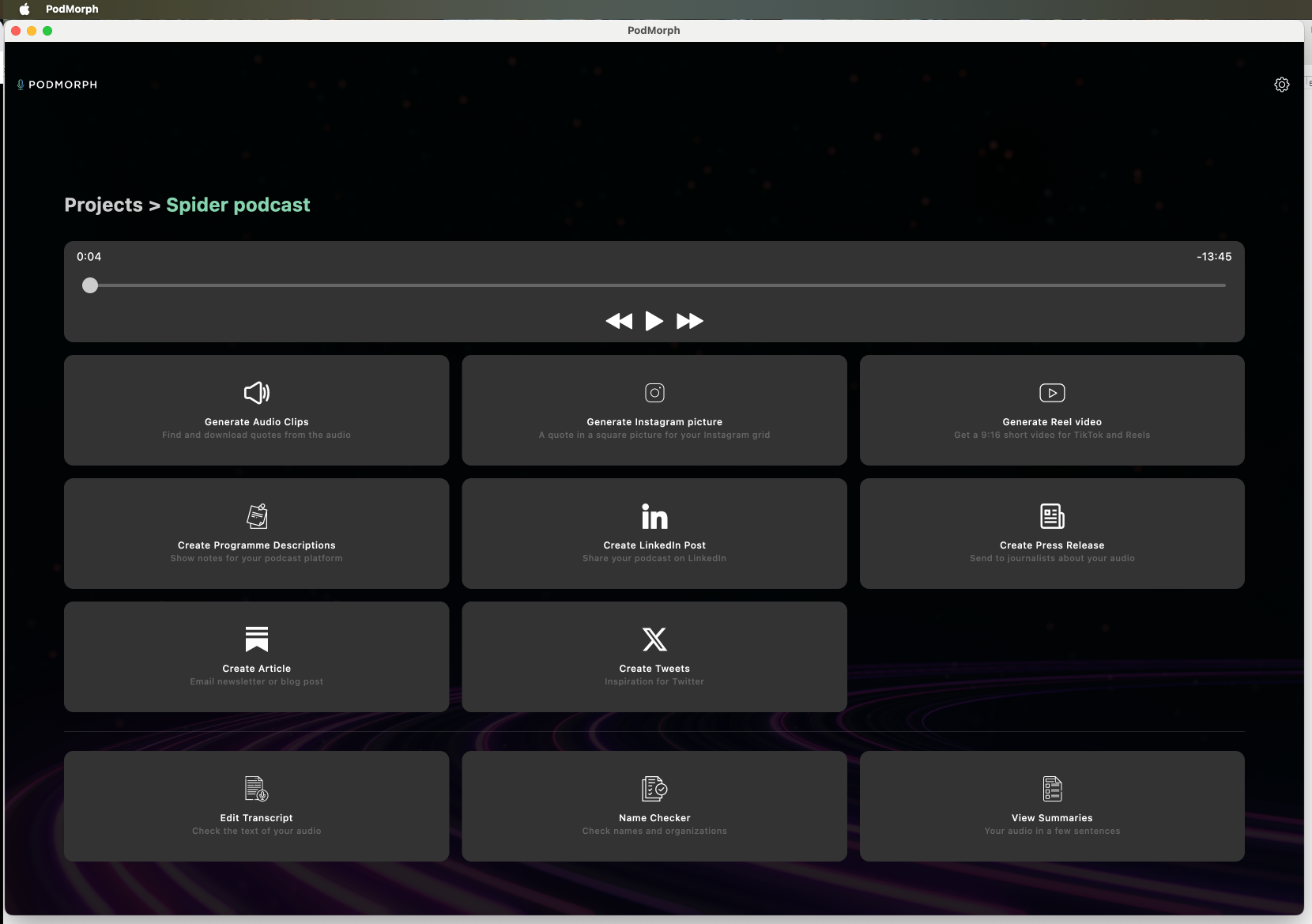Open the settings gear
This screenshot has width=1312, height=924.
coord(1281,84)
